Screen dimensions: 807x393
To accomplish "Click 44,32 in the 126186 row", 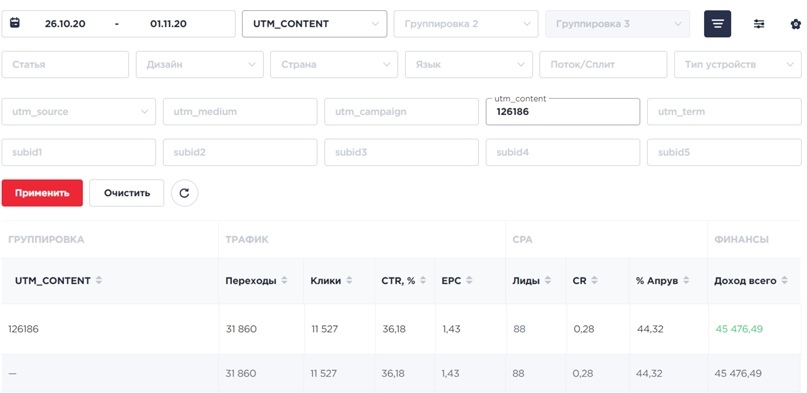I will pyautogui.click(x=650, y=329).
